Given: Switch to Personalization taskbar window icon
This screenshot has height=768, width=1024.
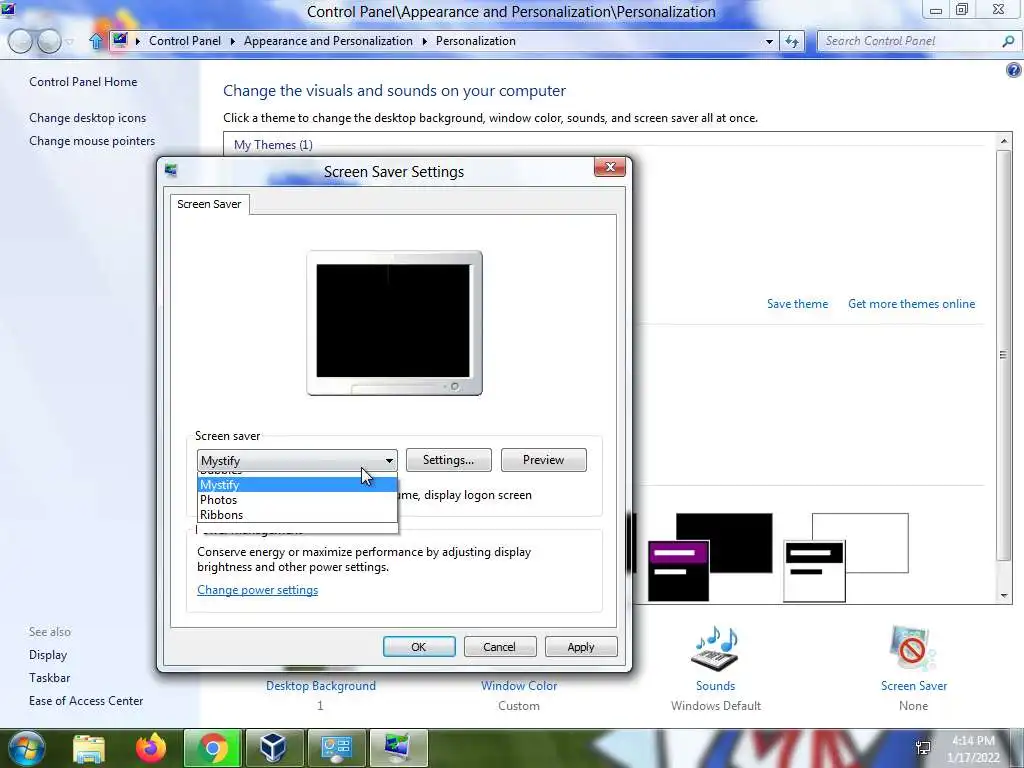Looking at the screenshot, I should [x=398, y=748].
